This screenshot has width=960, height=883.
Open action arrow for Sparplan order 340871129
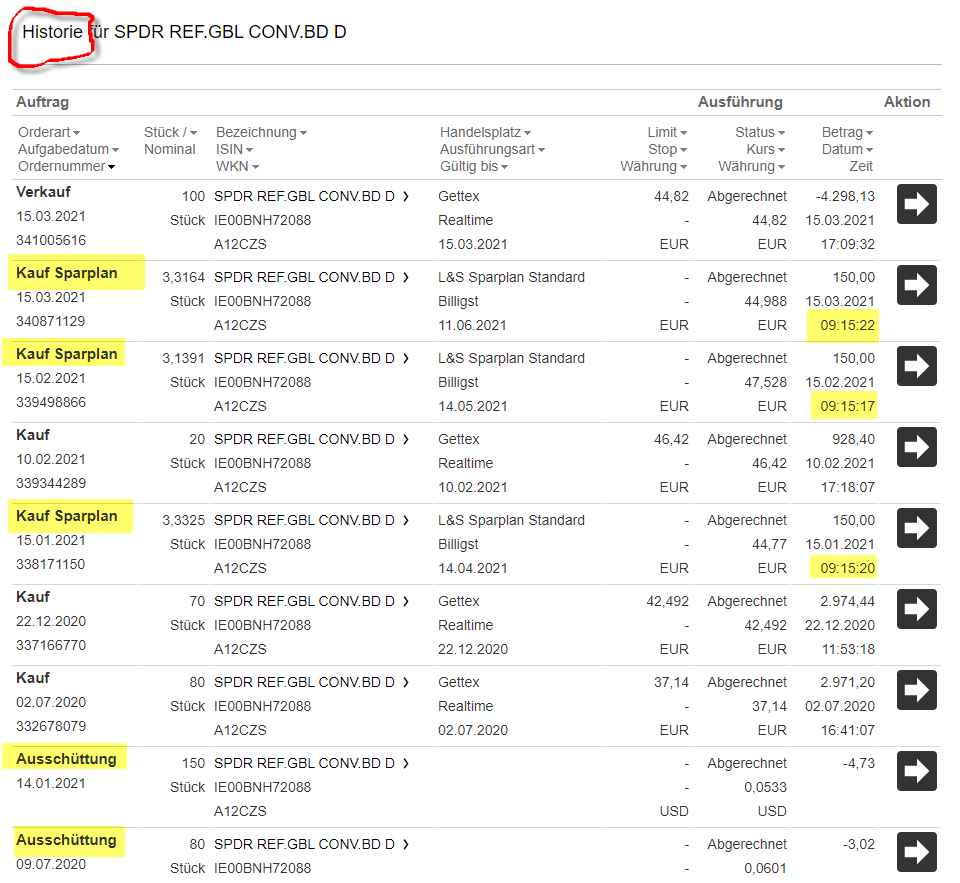(x=917, y=285)
